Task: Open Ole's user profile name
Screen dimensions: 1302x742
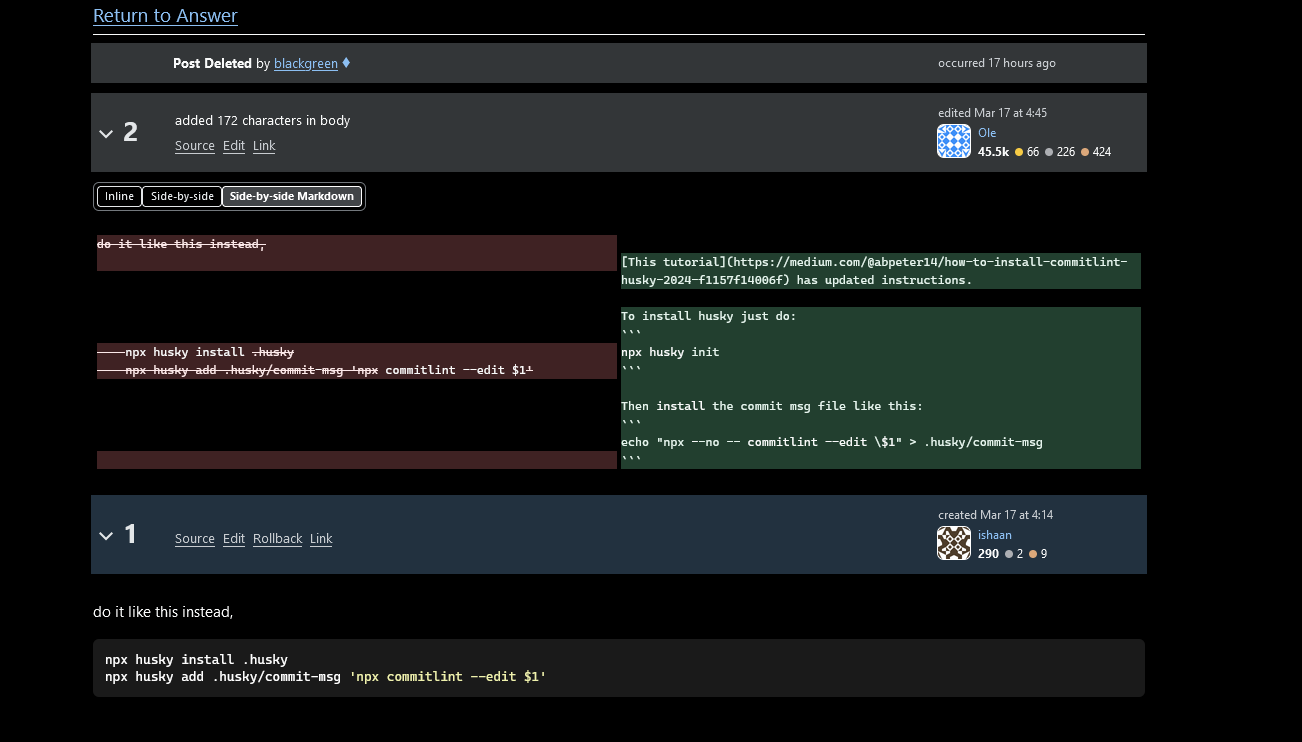Action: click(x=987, y=133)
